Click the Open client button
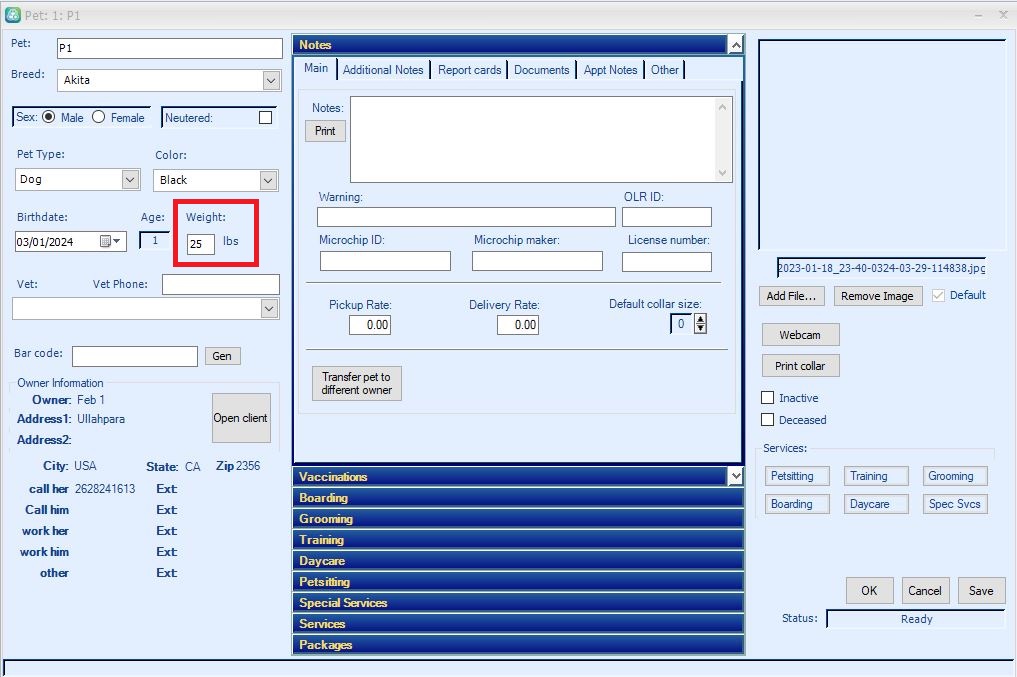The width and height of the screenshot is (1017, 677). (x=241, y=418)
